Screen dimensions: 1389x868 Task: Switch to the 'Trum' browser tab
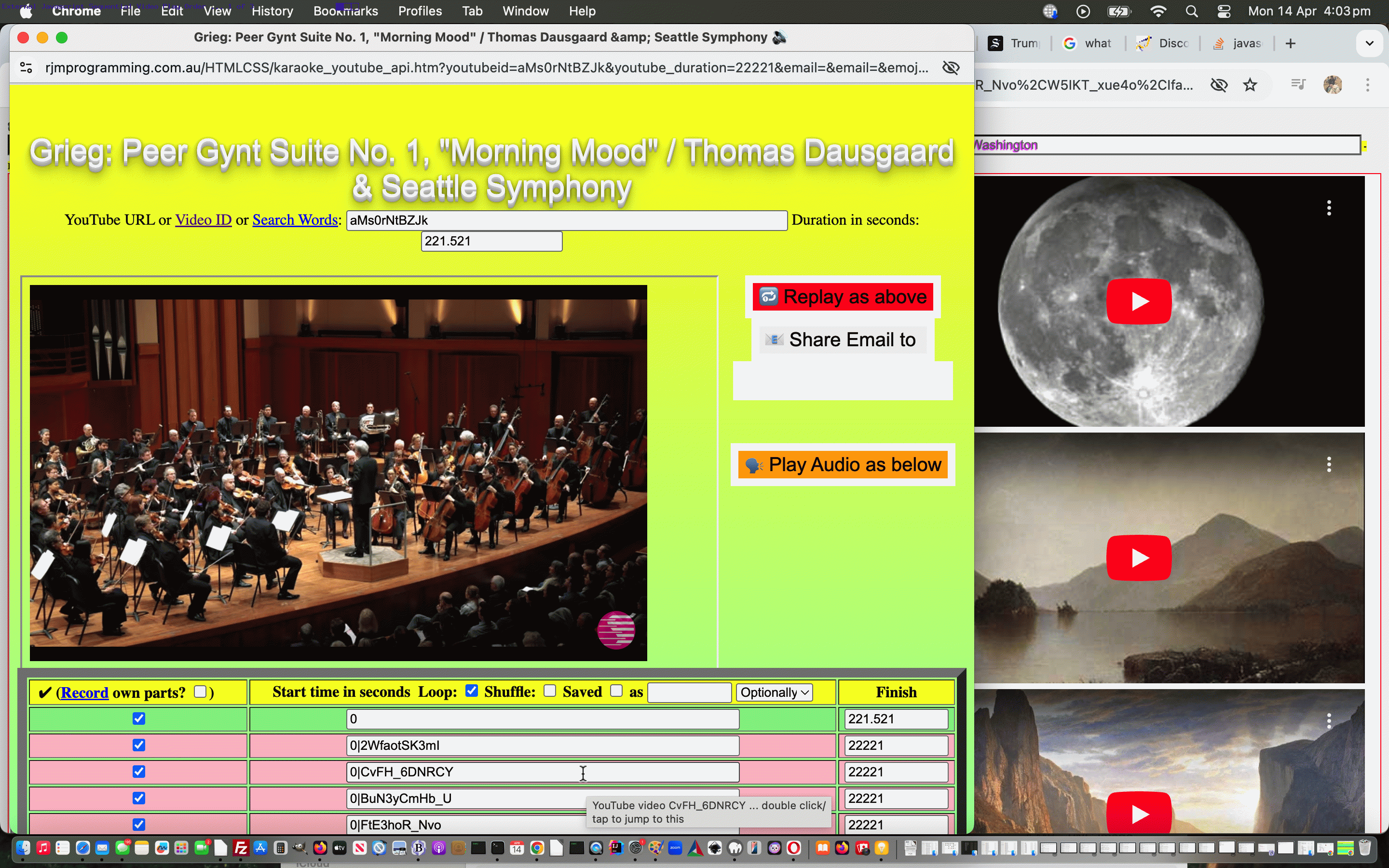(x=1015, y=43)
